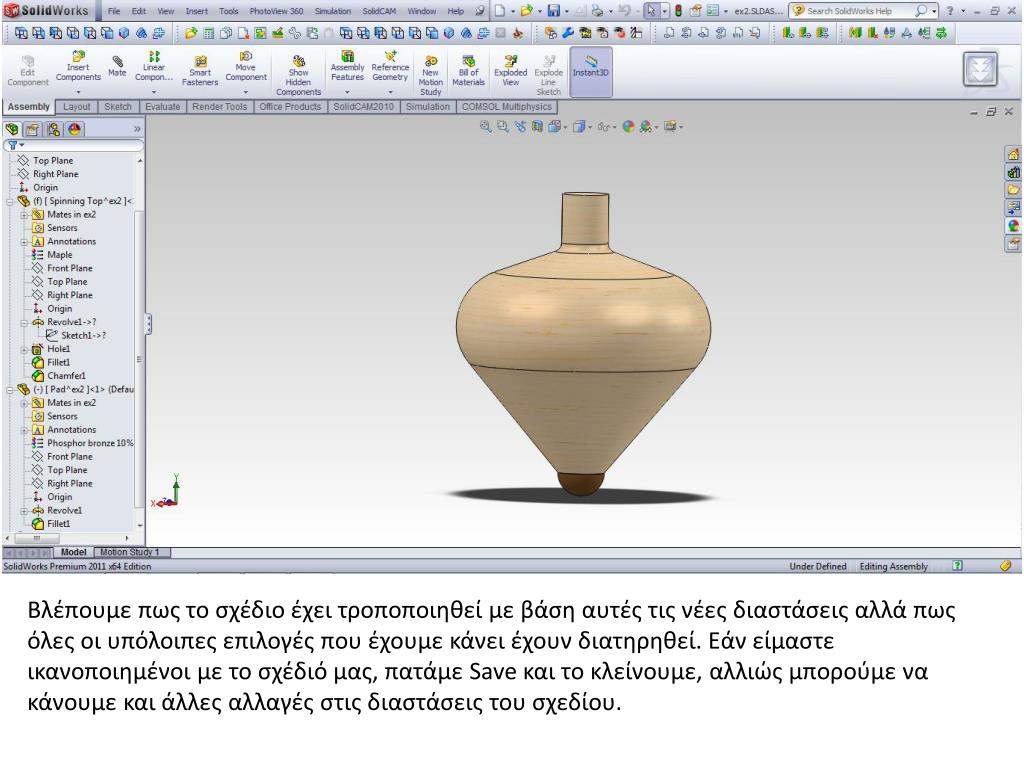1024x768 pixels.
Task: Collapse the Spinning Top component node
Action: pyautogui.click(x=9, y=201)
